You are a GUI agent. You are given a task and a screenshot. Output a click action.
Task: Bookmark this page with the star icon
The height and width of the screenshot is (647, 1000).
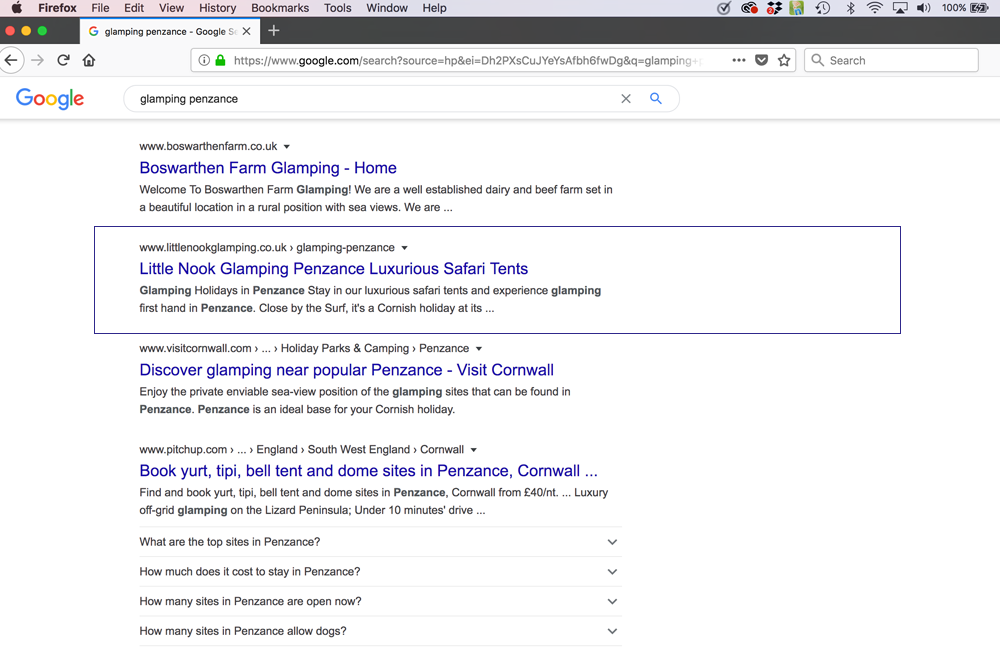coord(784,61)
